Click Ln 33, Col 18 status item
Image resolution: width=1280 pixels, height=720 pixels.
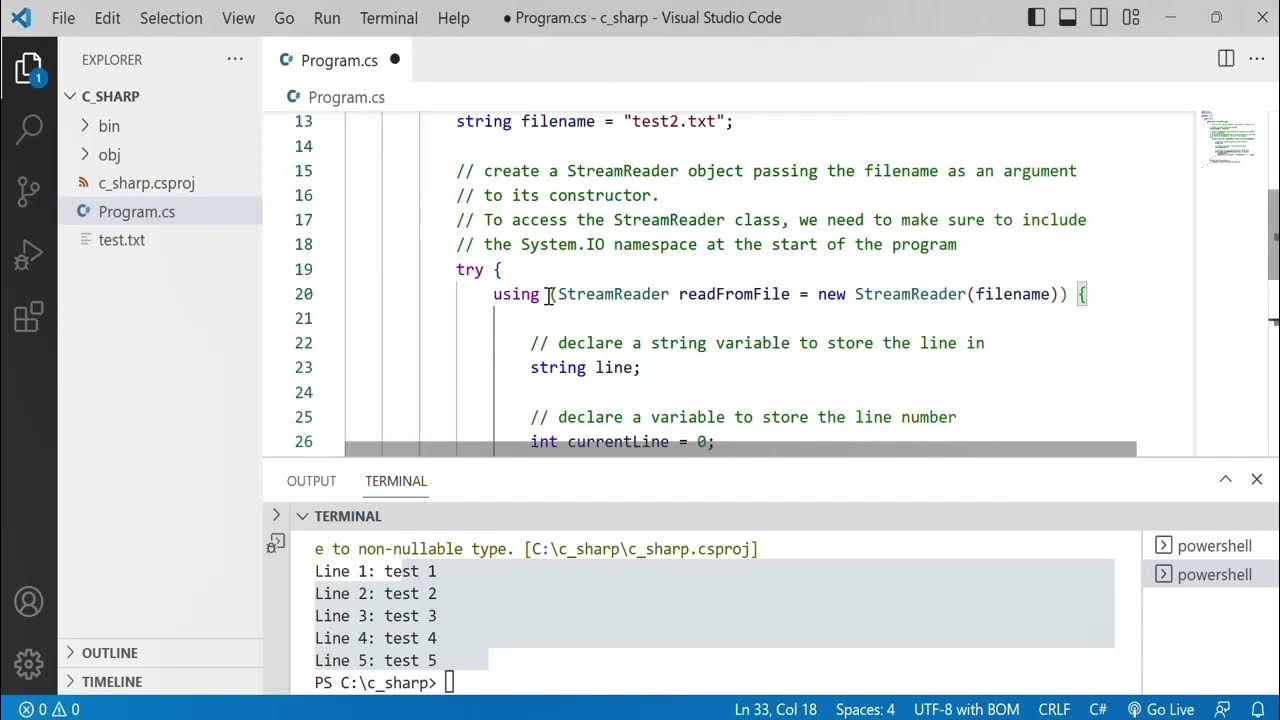click(x=775, y=709)
